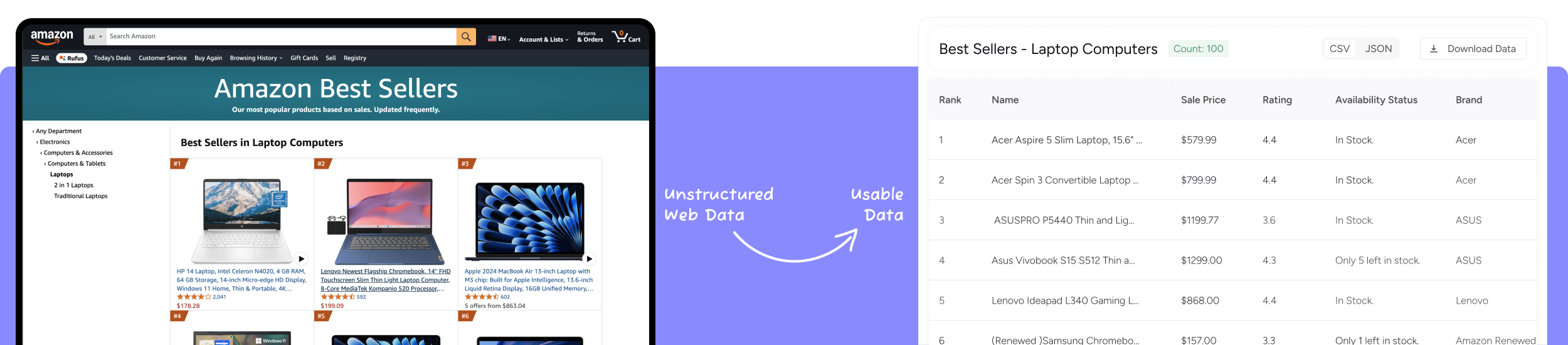Click the orange search magnifier button
Screen dimensions: 1568x345
tap(466, 36)
